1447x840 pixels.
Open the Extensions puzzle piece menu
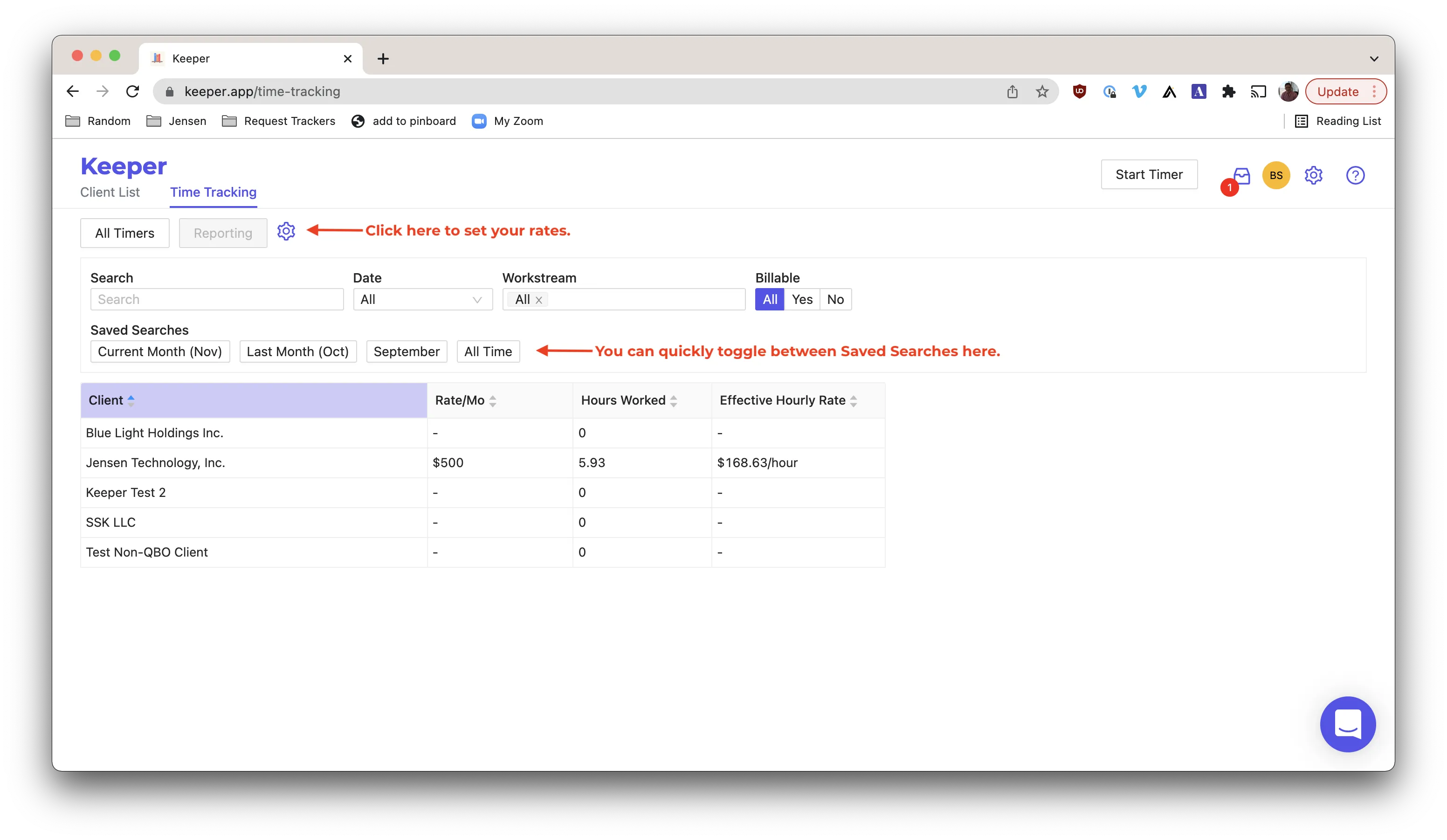[x=1228, y=91]
